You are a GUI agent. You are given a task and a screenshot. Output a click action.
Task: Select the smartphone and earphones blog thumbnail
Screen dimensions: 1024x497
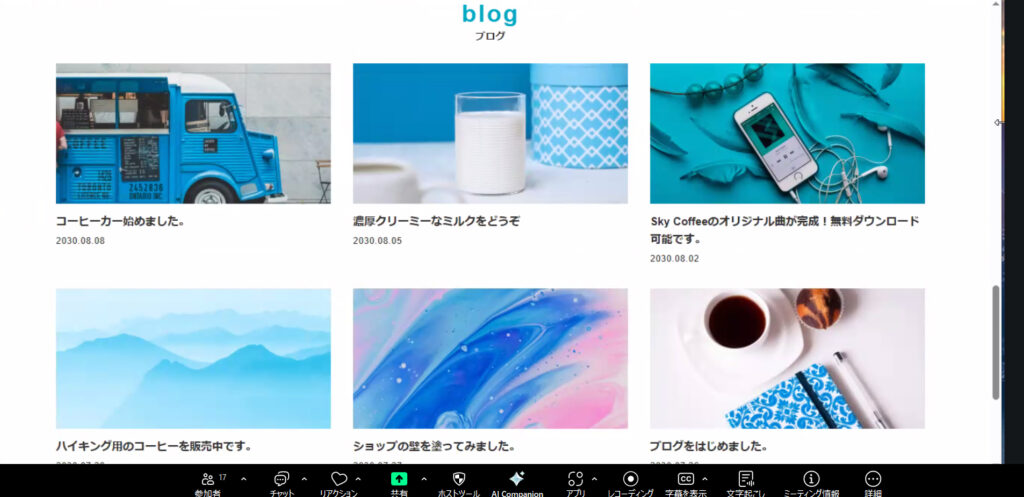click(787, 133)
